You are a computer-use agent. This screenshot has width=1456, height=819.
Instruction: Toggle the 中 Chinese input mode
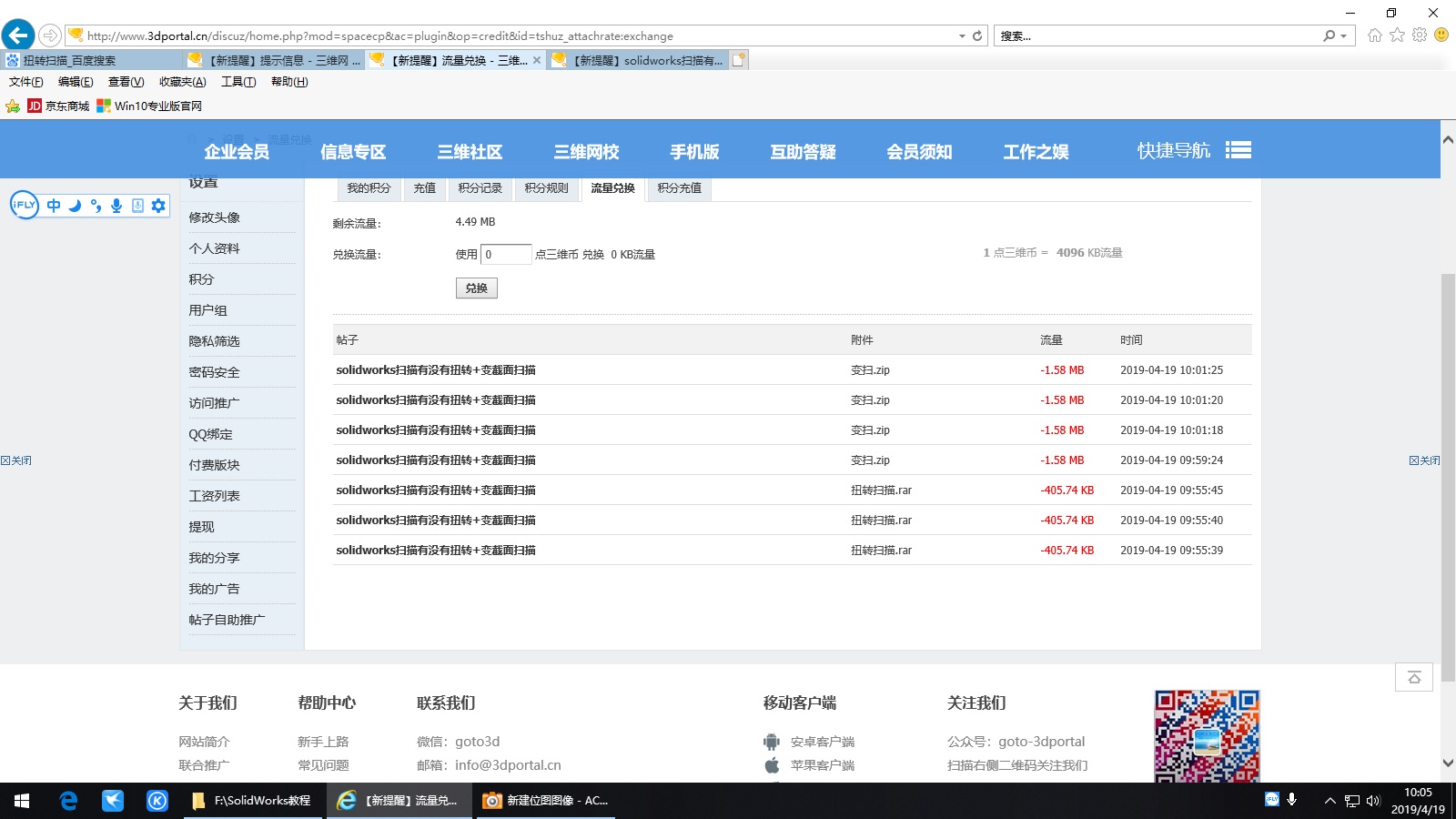pyautogui.click(x=54, y=206)
